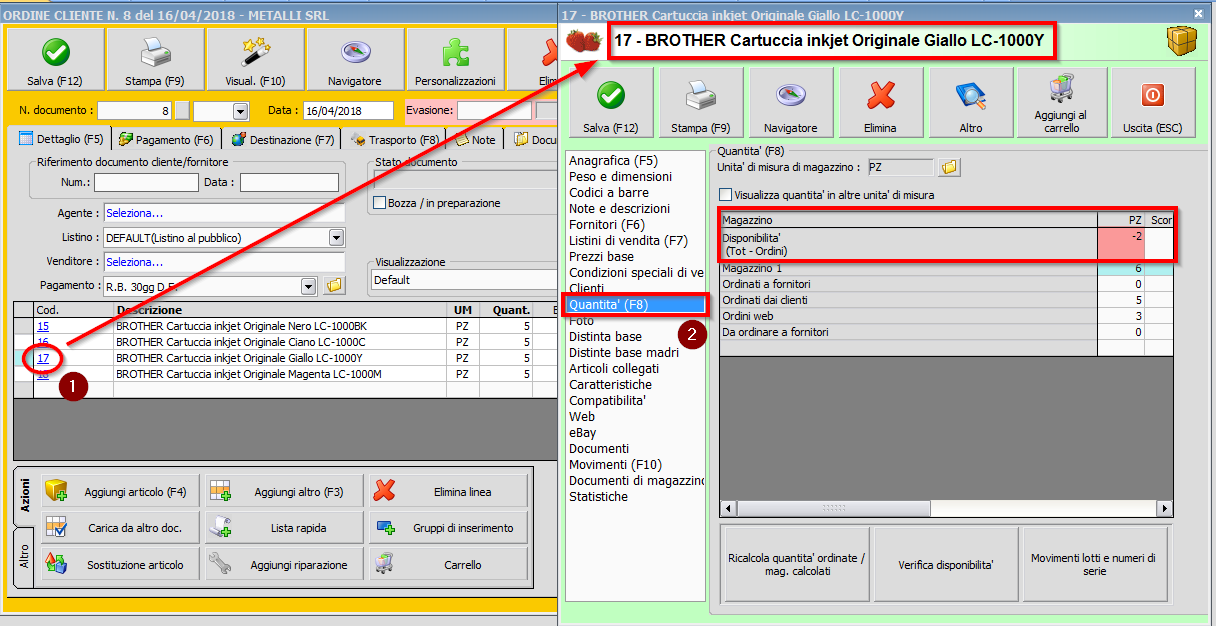This screenshot has height=626, width=1216.
Task: Select the vertical Azioni tab
Action: point(25,496)
